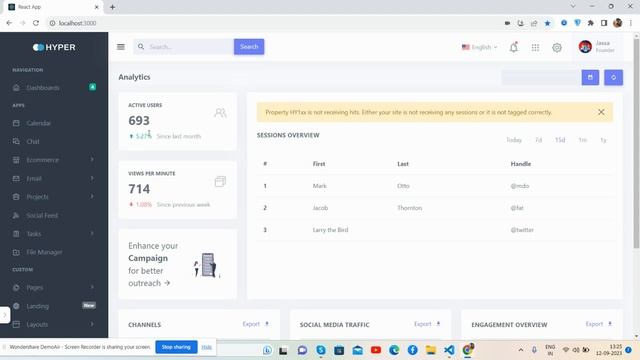The image size is (640, 360).
Task: Expand the Projects sidebar menu
Action: pos(54,197)
